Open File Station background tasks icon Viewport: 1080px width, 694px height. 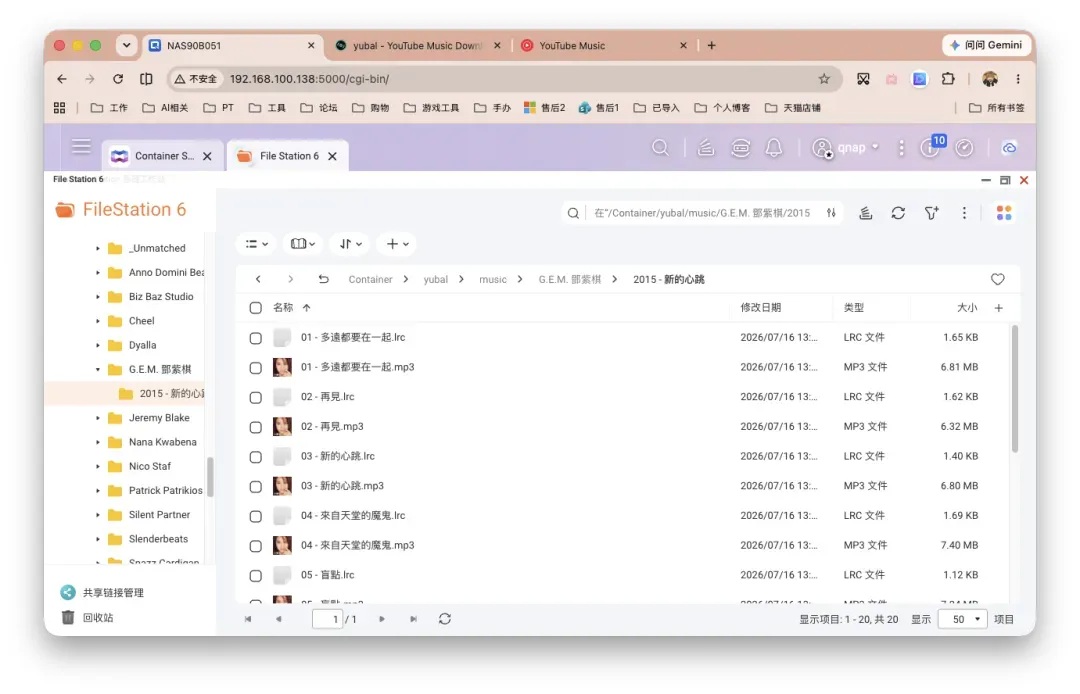point(865,213)
